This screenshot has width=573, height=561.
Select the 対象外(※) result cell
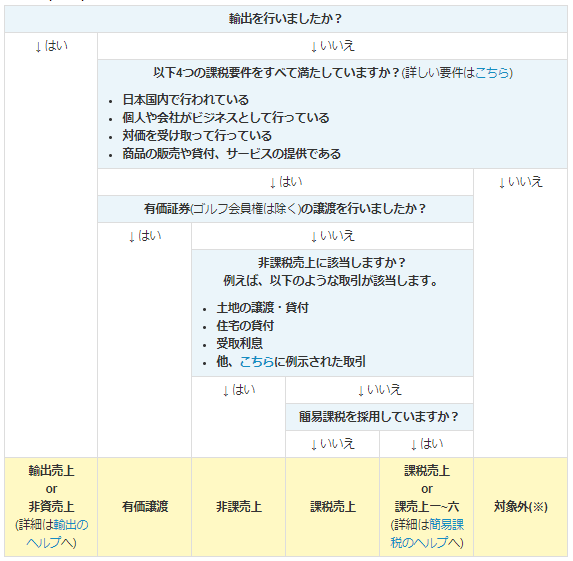click(x=520, y=507)
